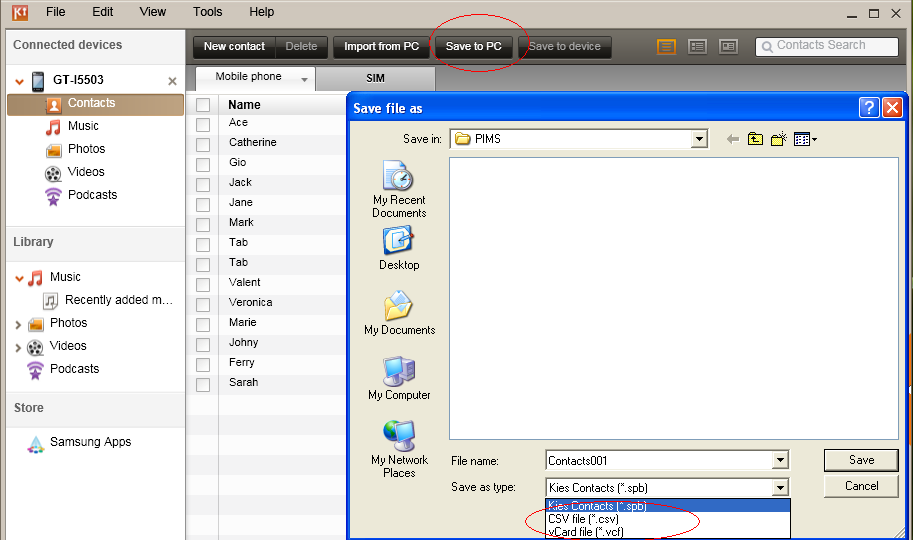The height and width of the screenshot is (540, 913).
Task: Jump to My Computer in places bar
Action: tap(399, 379)
